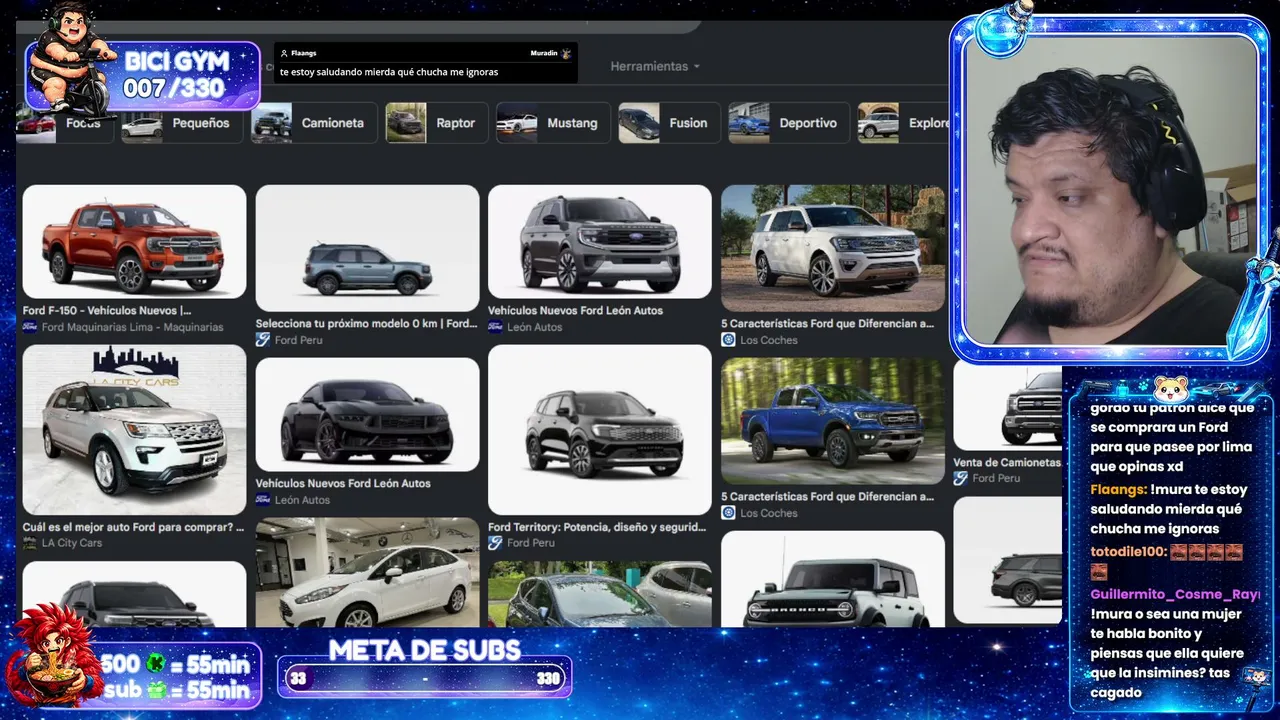Open the black Ford Territory SUV image
Image resolution: width=1280 pixels, height=720 pixels.
[600, 430]
